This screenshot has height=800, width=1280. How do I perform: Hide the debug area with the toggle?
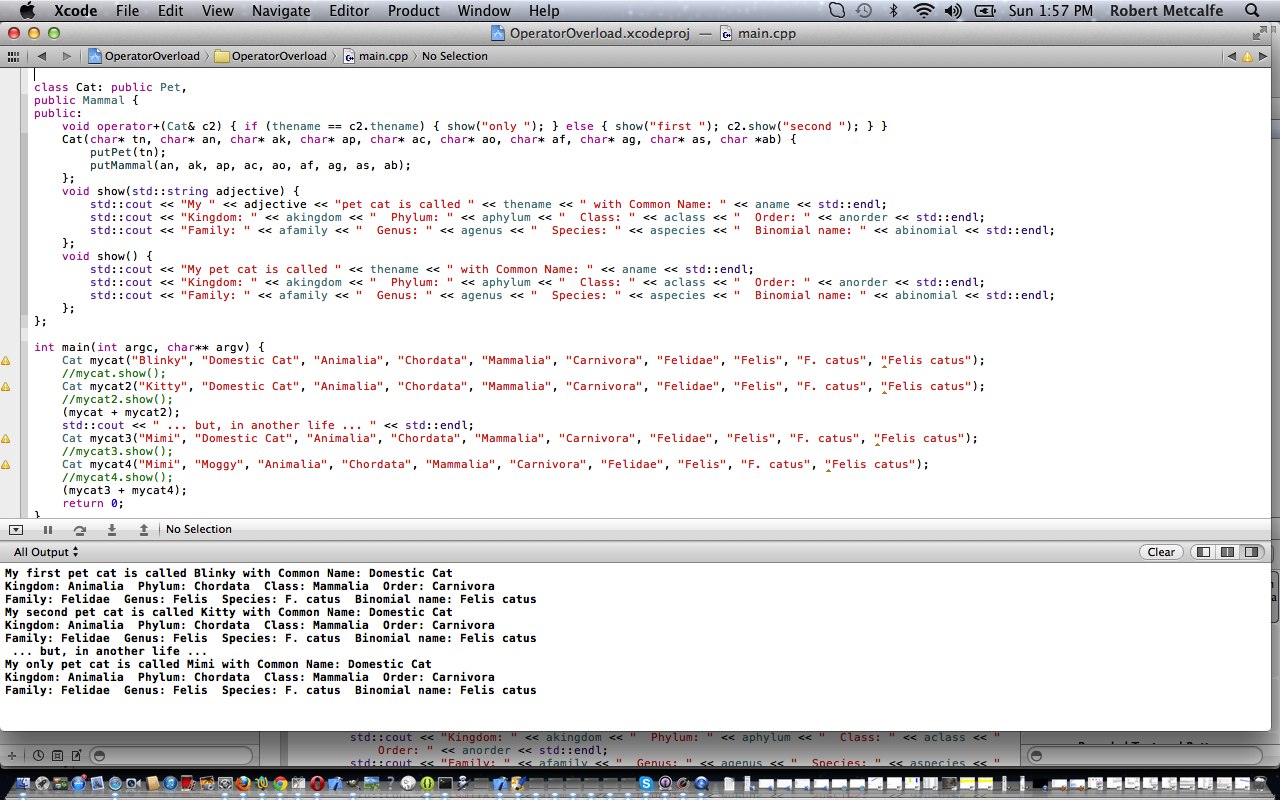pyautogui.click(x=15, y=529)
